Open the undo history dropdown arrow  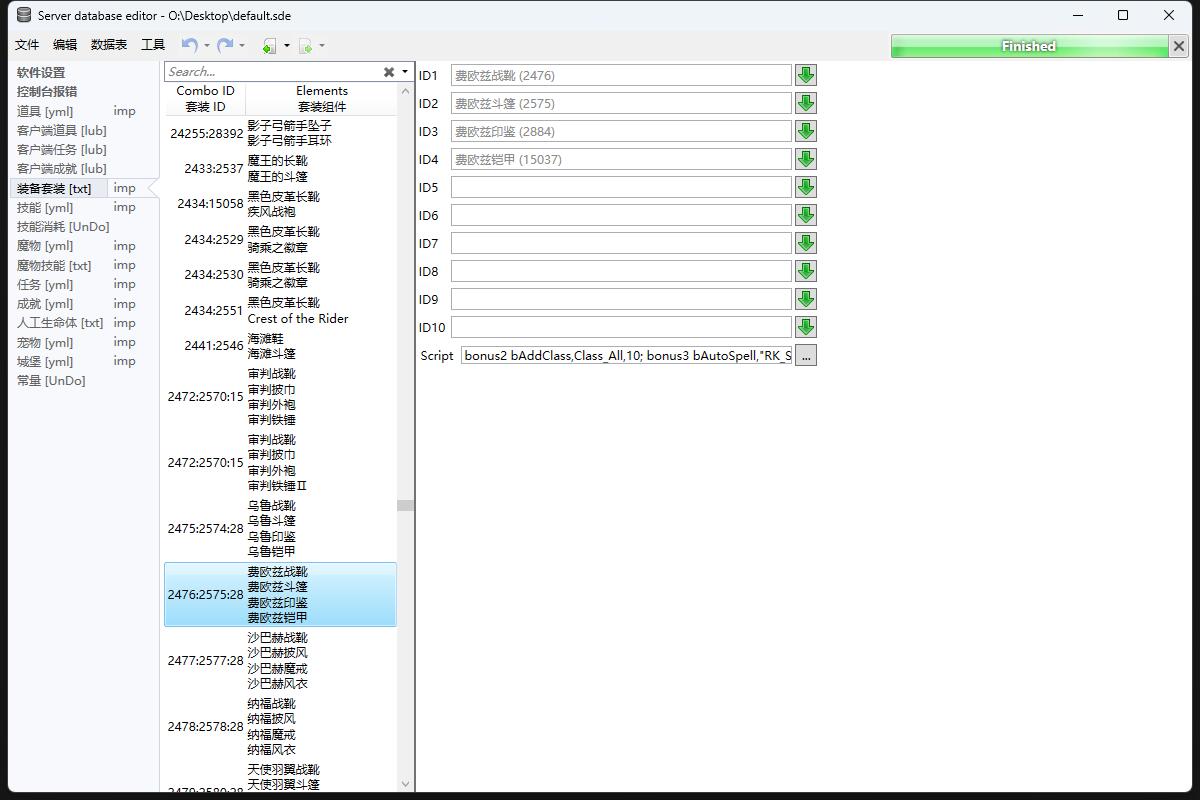207,46
